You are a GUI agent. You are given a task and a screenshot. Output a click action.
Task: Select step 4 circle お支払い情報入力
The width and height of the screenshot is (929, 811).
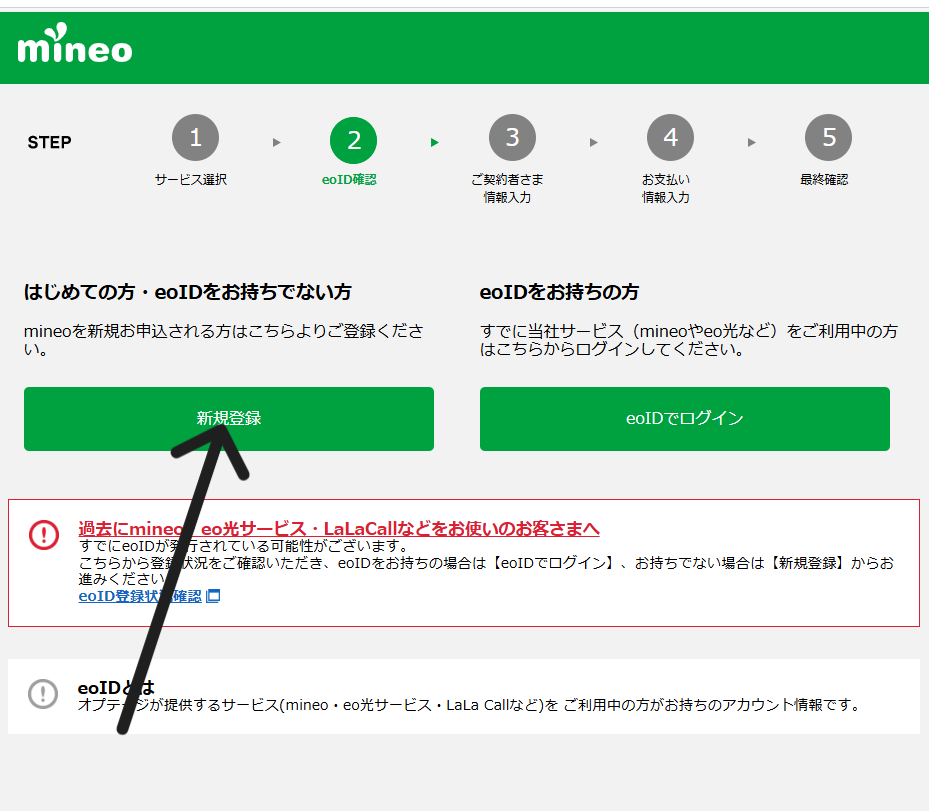point(671,138)
